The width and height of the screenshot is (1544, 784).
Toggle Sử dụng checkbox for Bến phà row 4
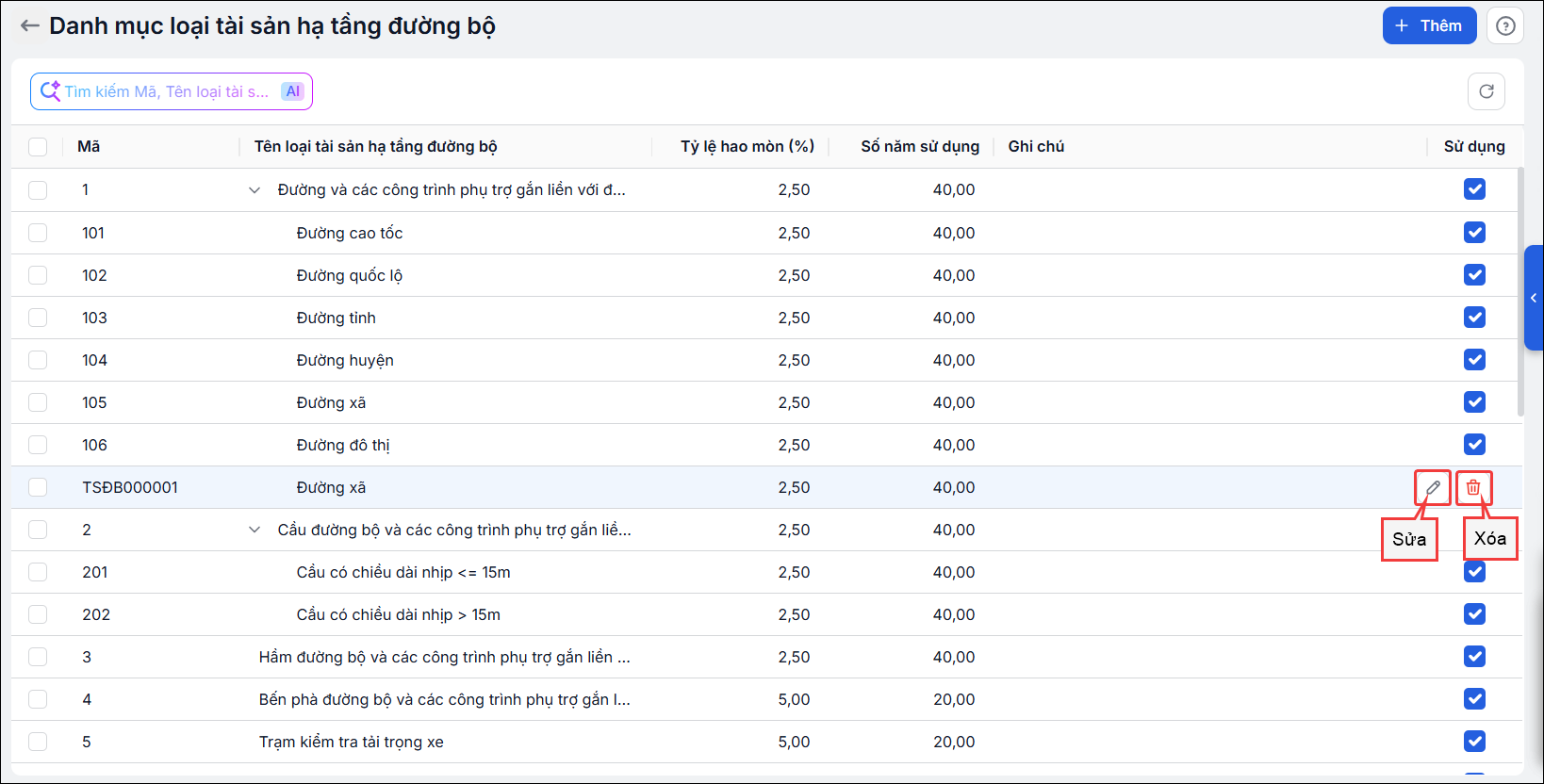(1474, 698)
